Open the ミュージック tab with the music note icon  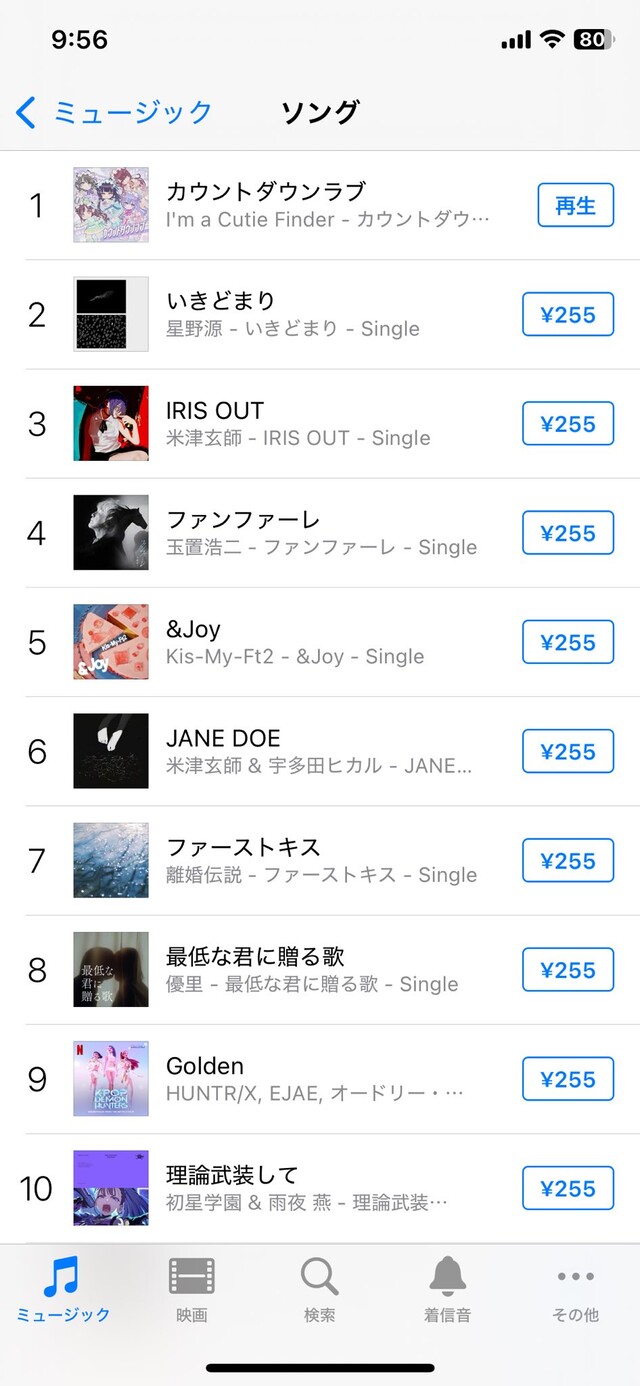(x=63, y=1289)
